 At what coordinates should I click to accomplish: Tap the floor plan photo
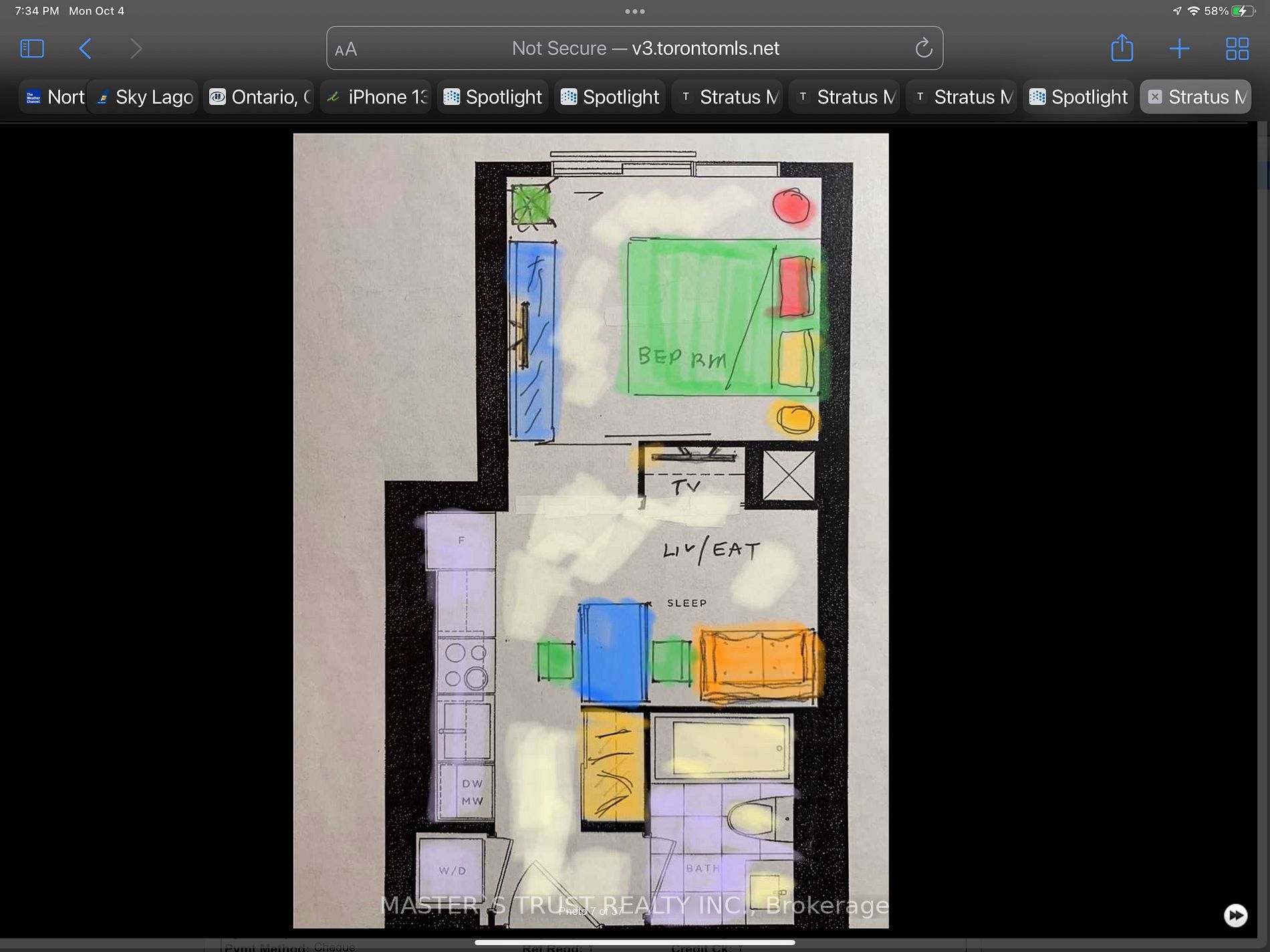pos(591,530)
